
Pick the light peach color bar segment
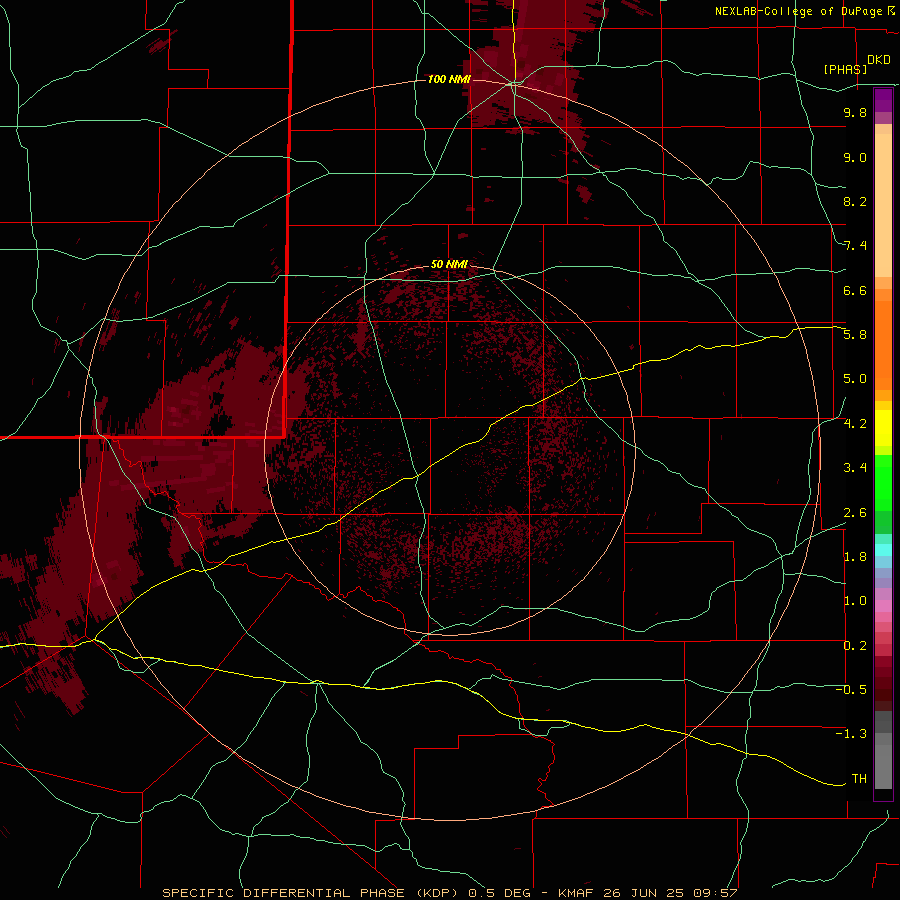[x=883, y=205]
